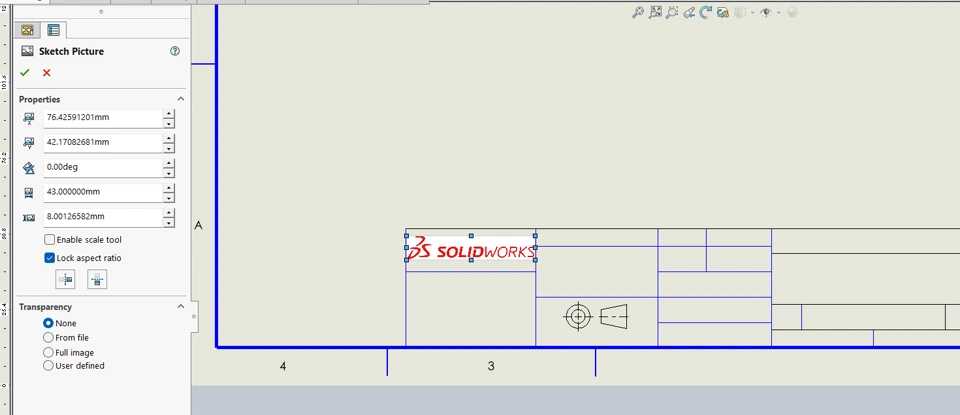Click Rotate View arrow icon
The image size is (960, 415).
(x=705, y=12)
